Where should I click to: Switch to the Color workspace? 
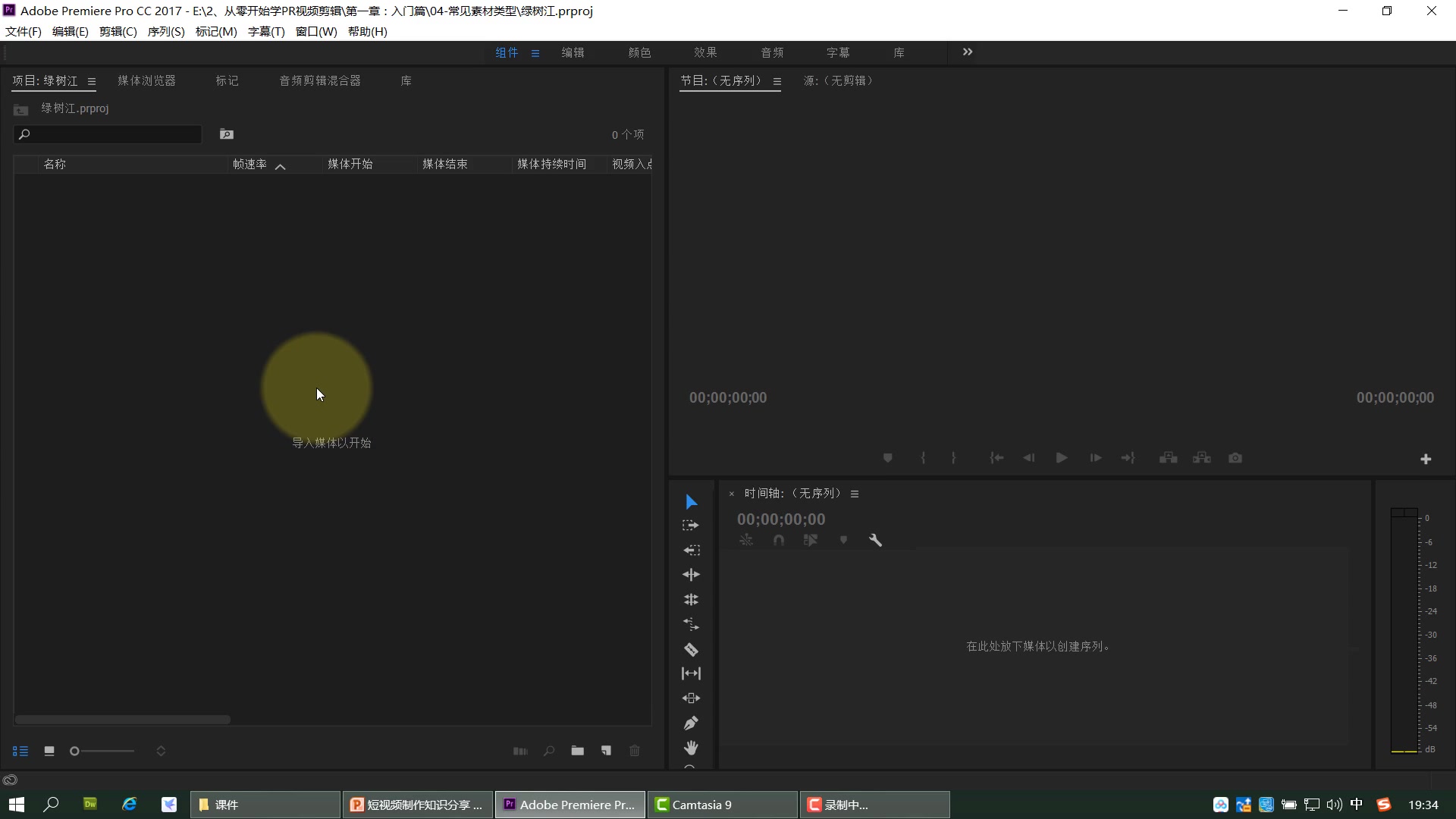639,52
